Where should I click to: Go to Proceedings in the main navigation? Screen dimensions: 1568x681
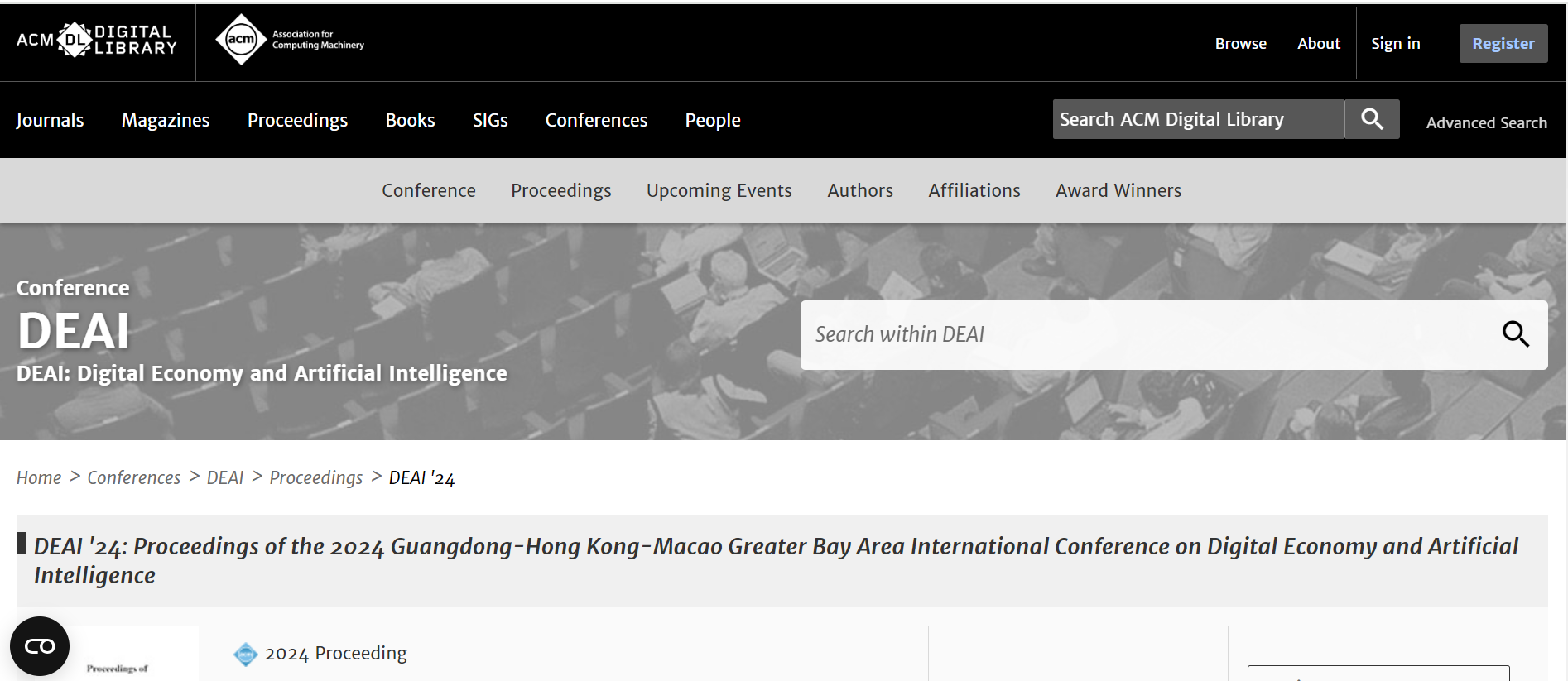coord(297,120)
